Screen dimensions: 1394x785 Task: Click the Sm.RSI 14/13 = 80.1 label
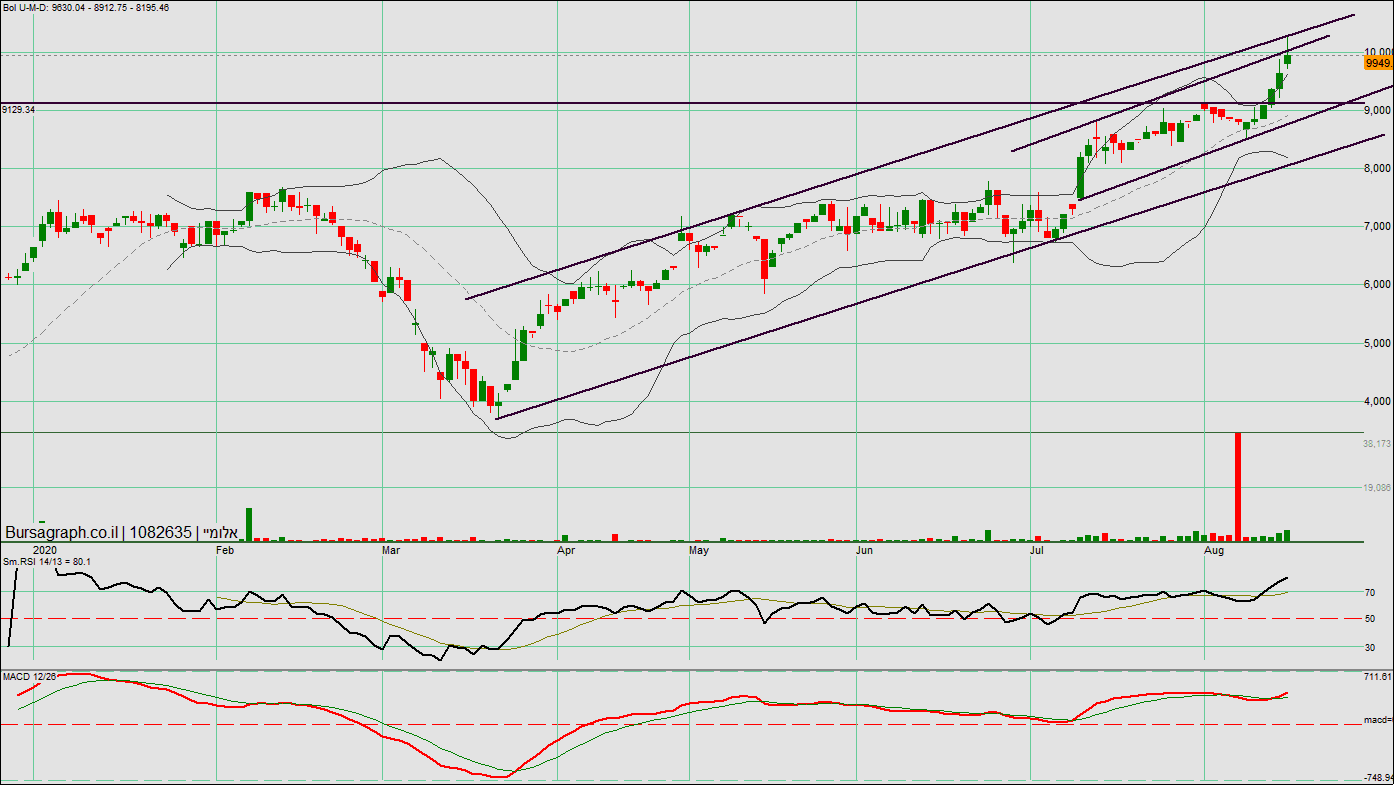(47, 562)
